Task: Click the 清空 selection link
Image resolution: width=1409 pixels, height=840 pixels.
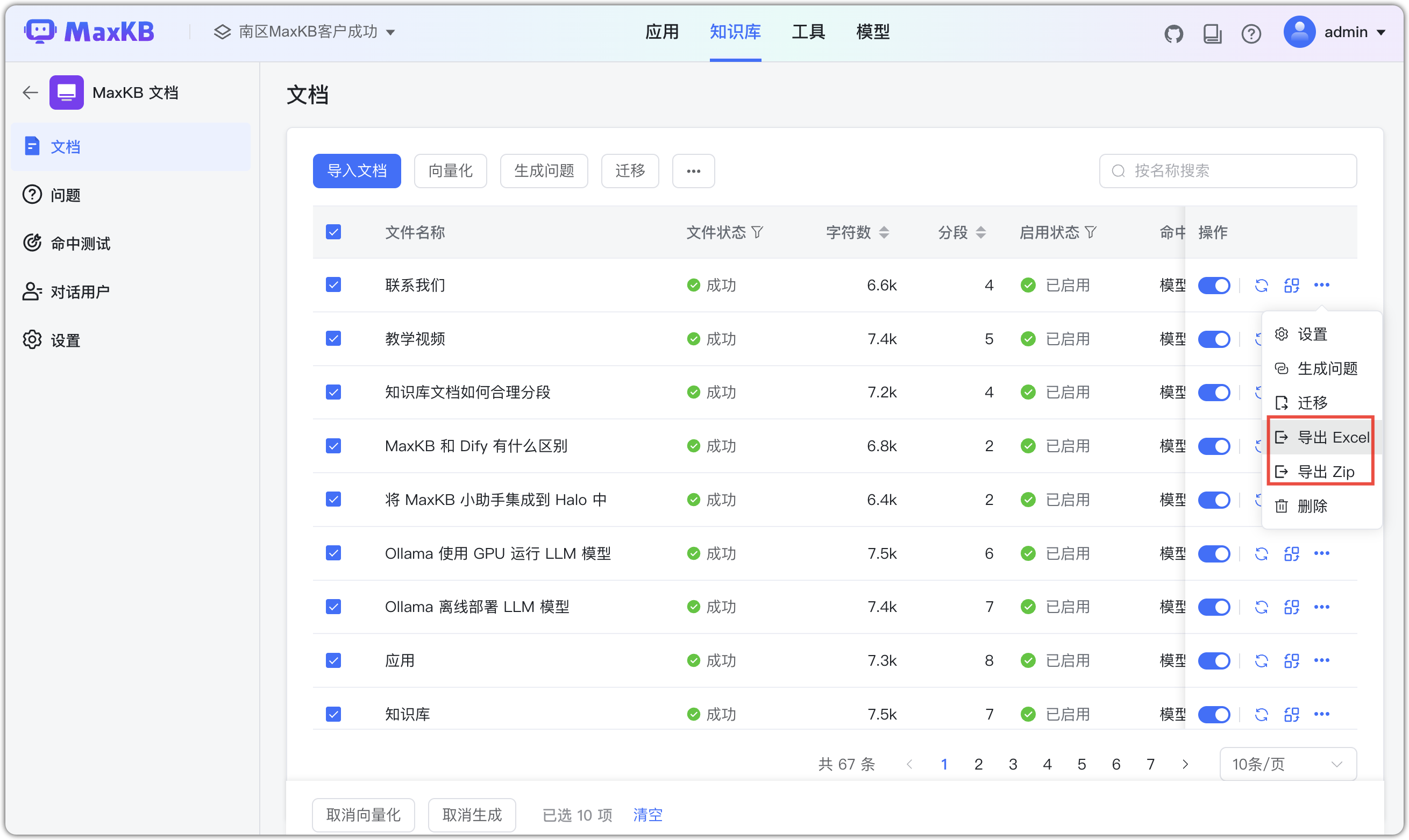Action: pos(647,815)
